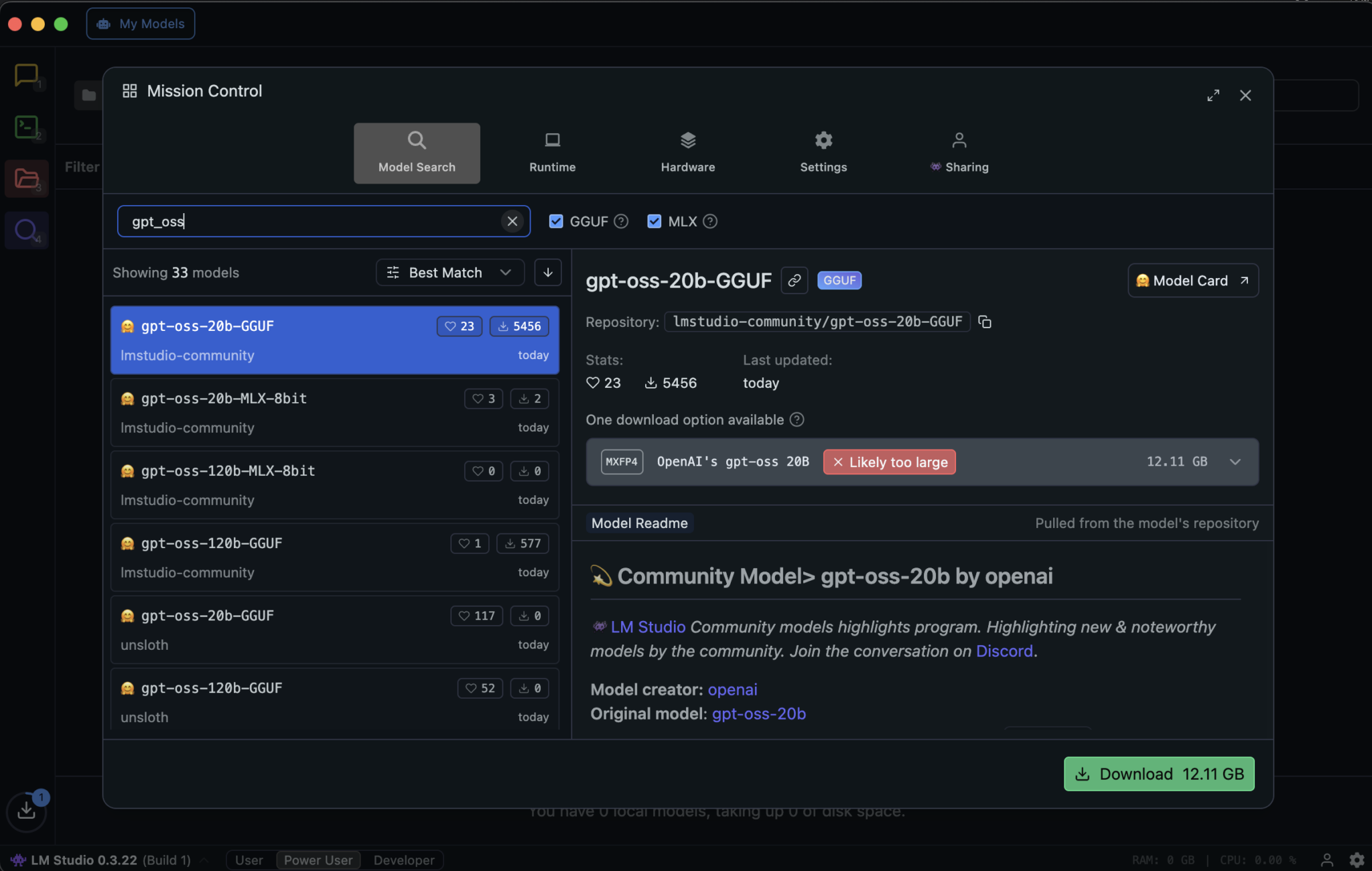Open the Chat icon in left sidebar
1372x871 pixels.
pos(27,75)
